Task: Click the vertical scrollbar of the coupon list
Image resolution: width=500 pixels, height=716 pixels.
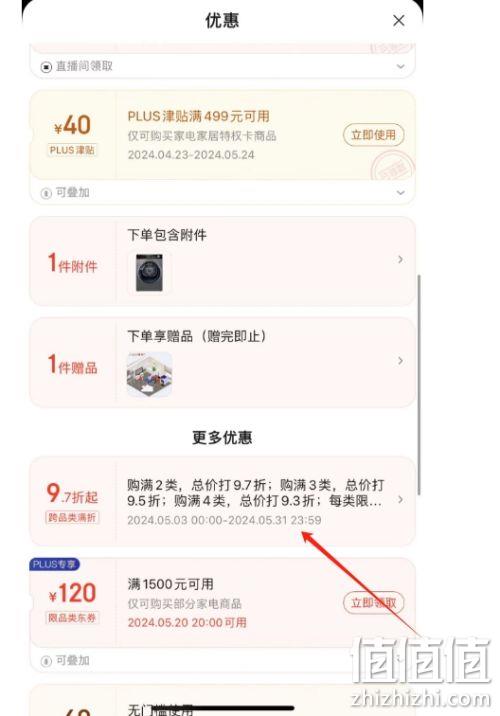Action: pos(419,385)
